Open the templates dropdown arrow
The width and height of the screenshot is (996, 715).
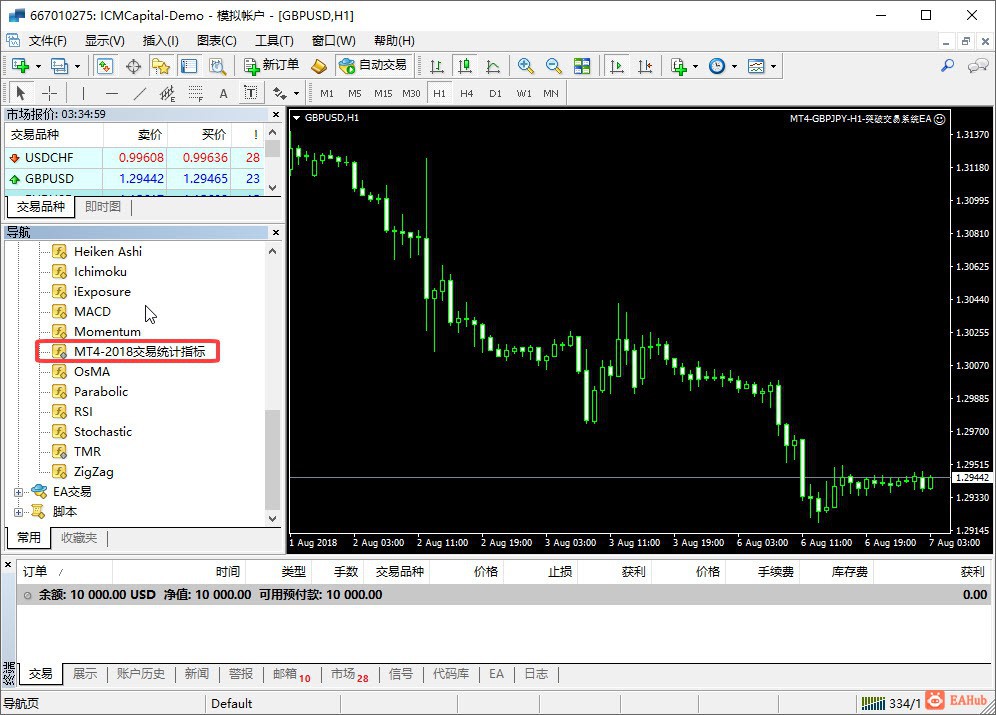pos(773,66)
